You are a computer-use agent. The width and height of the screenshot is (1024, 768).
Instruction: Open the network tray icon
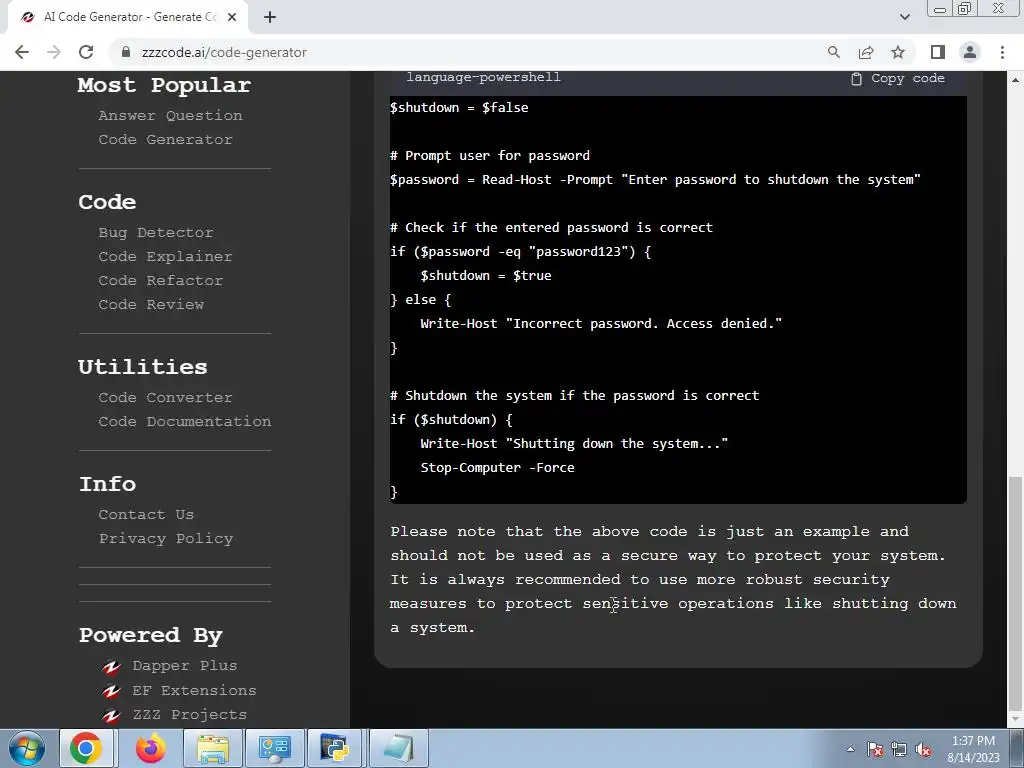(x=899, y=750)
